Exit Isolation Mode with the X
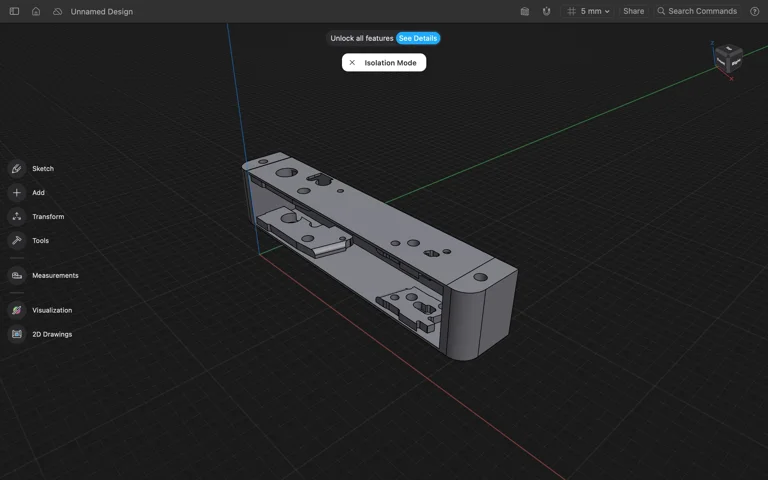Screen dimensions: 768x480 [x=352, y=63]
